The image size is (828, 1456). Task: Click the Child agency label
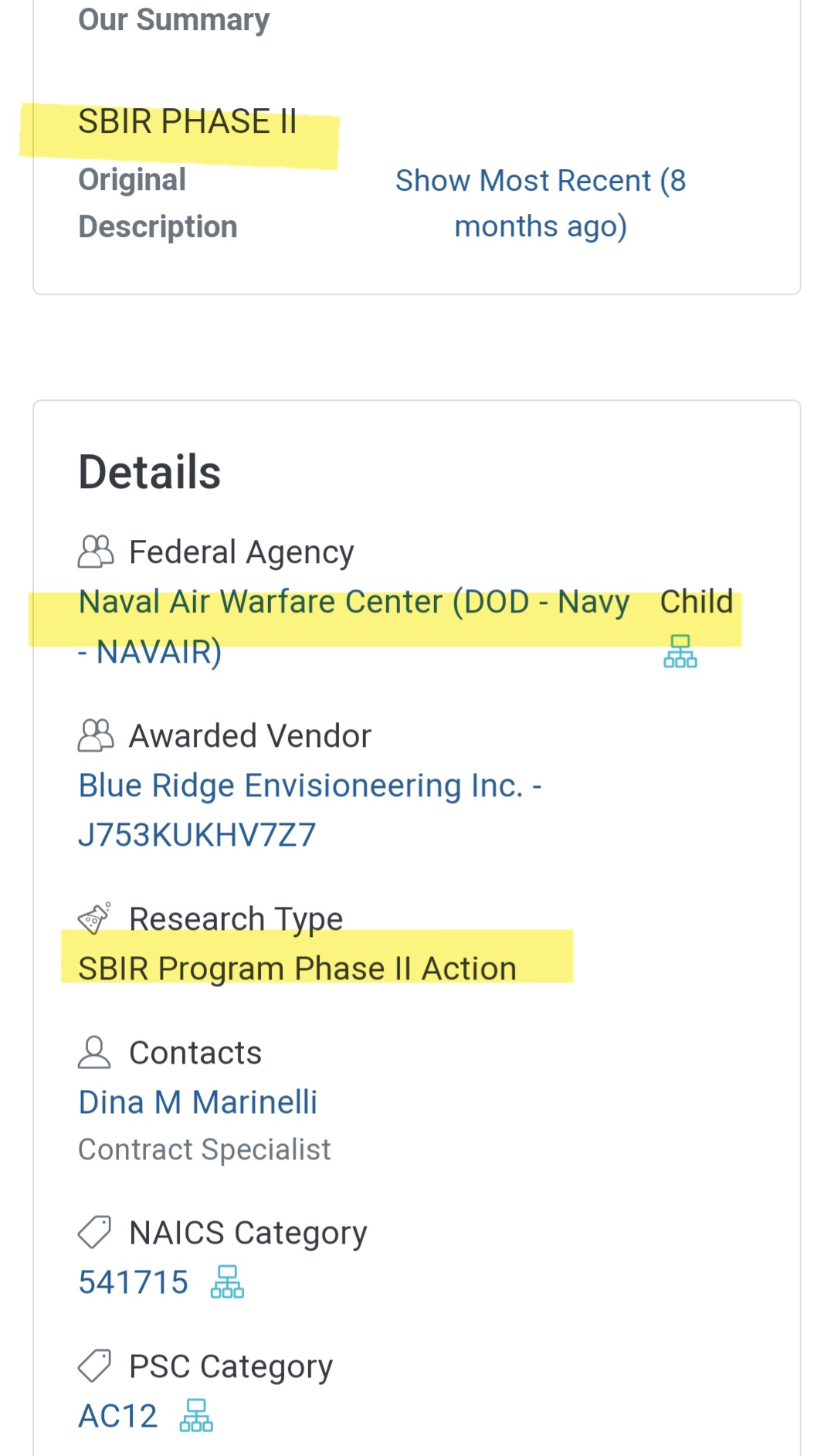pyautogui.click(x=696, y=601)
